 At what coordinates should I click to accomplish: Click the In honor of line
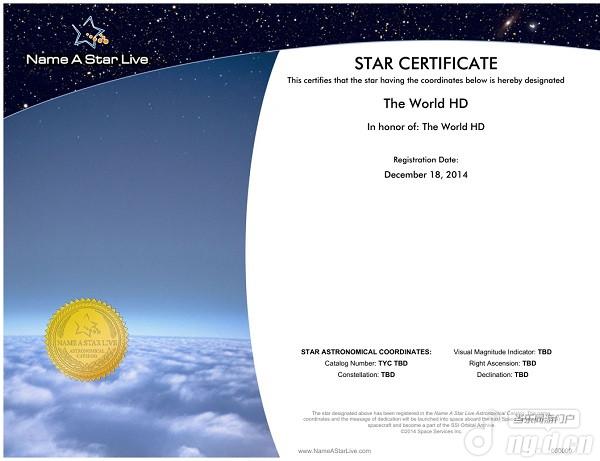click(x=426, y=127)
